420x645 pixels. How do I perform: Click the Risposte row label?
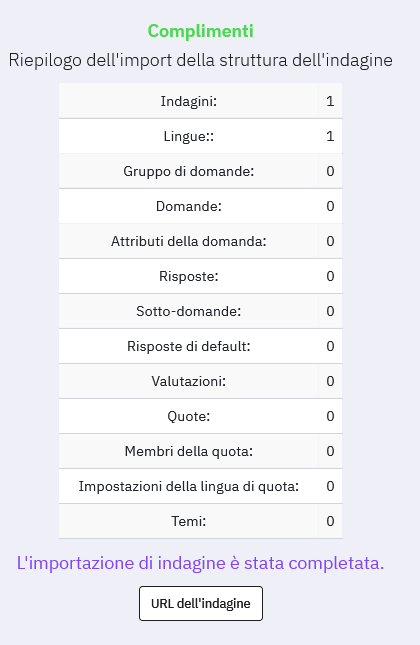pyautogui.click(x=188, y=276)
